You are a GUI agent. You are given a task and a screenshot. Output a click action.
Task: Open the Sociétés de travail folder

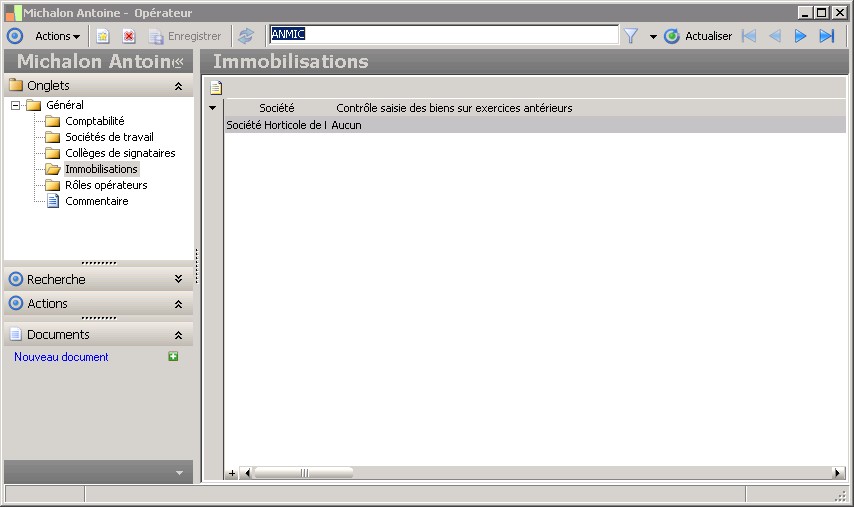pyautogui.click(x=109, y=137)
